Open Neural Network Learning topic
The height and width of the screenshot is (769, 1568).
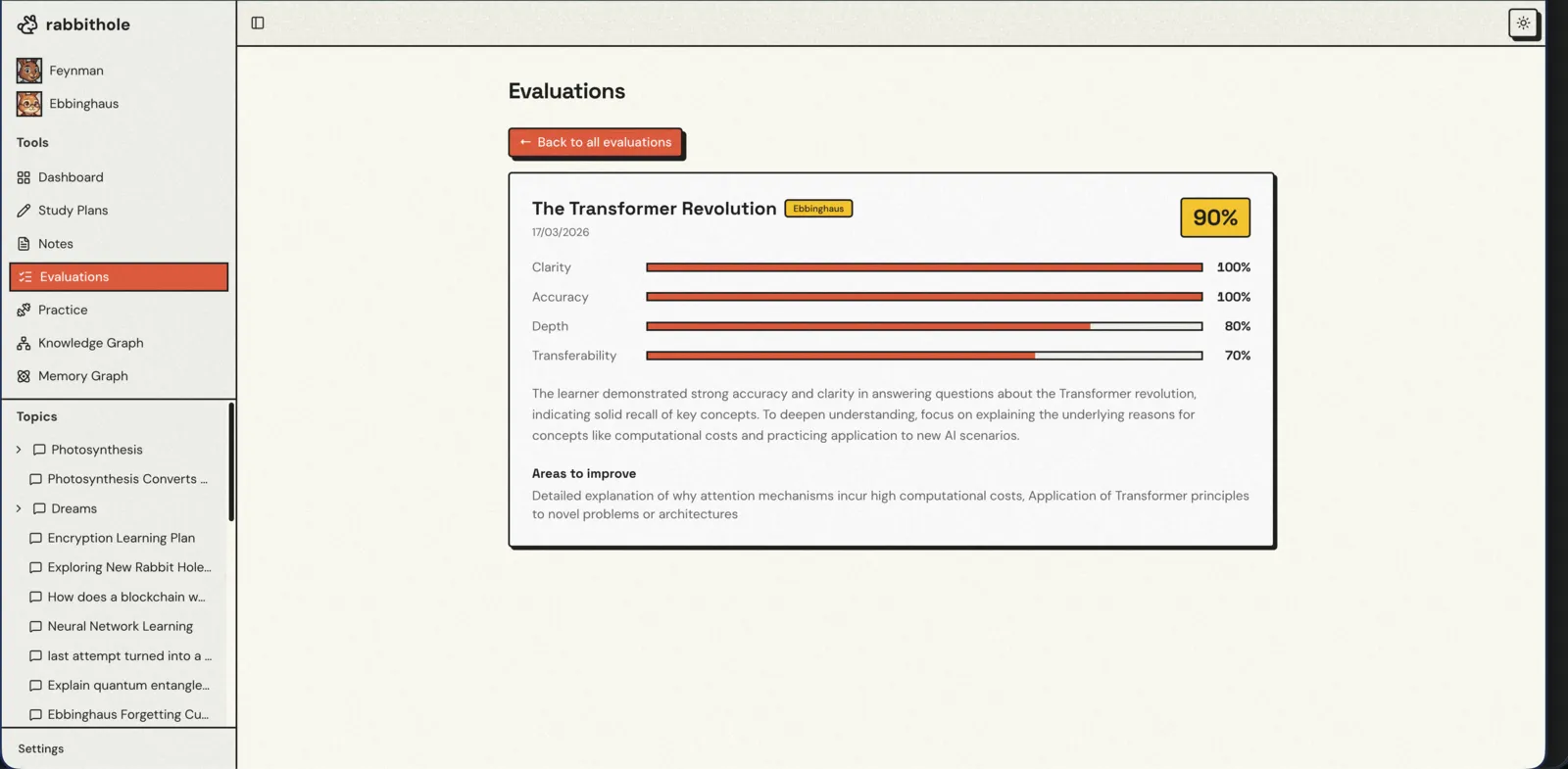point(119,626)
